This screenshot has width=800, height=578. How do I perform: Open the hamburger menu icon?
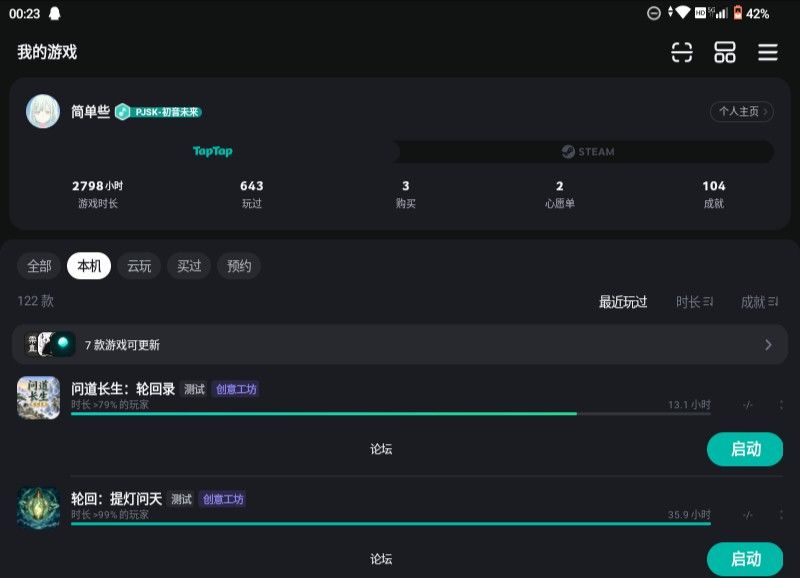[768, 52]
